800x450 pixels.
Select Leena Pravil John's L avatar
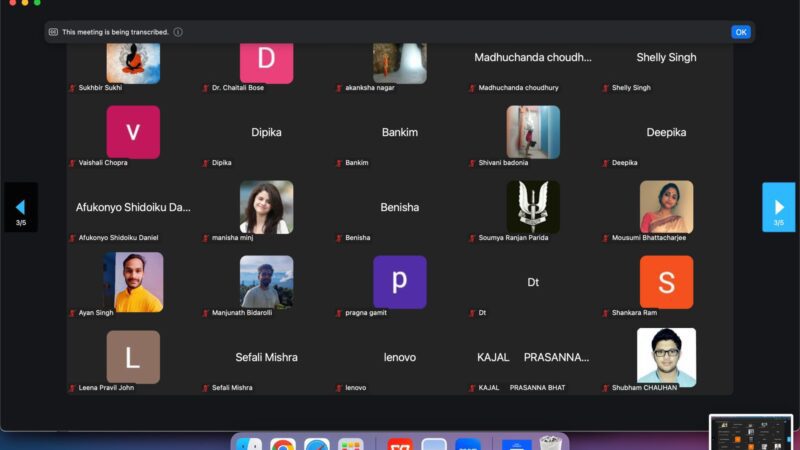tap(133, 357)
